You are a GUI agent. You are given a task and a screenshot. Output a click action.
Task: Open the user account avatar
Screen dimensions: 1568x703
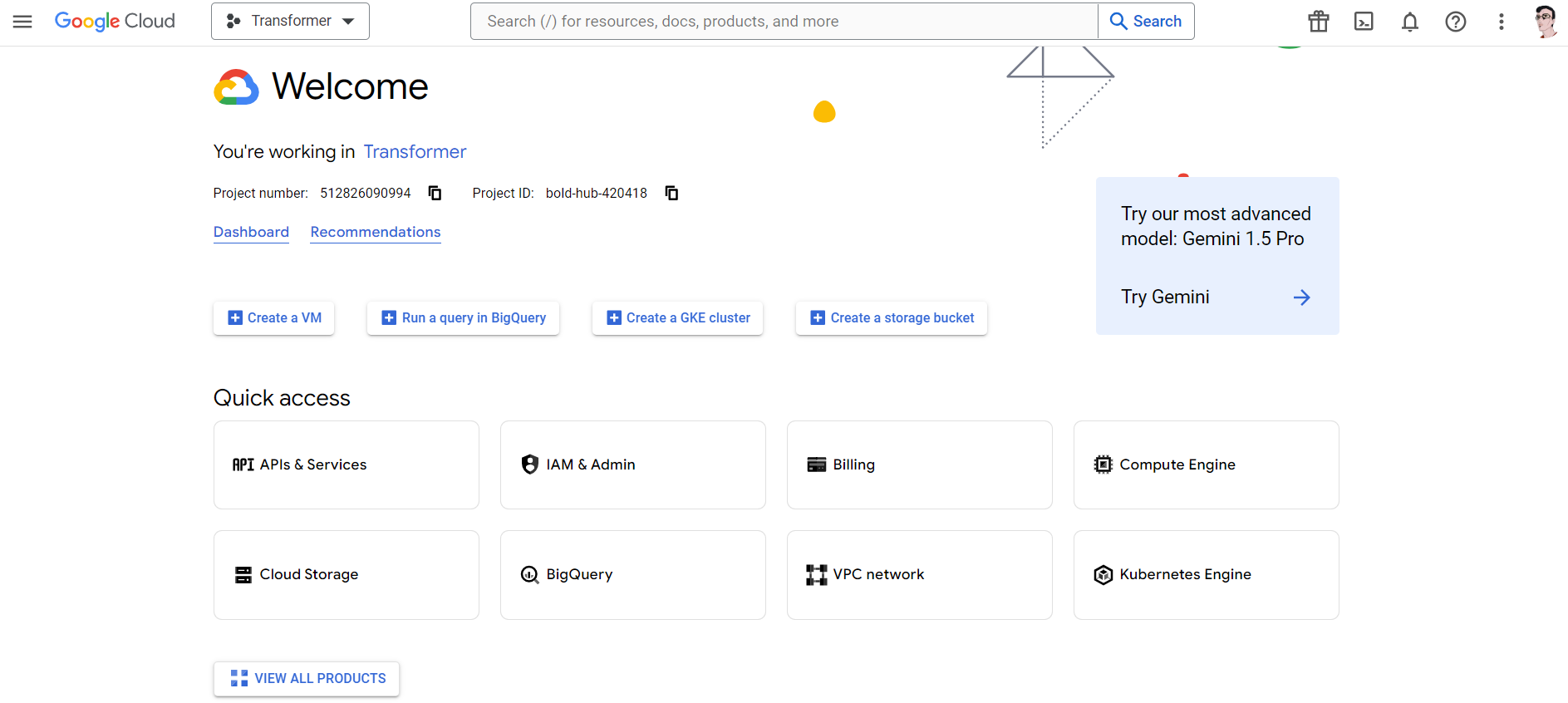pyautogui.click(x=1546, y=22)
